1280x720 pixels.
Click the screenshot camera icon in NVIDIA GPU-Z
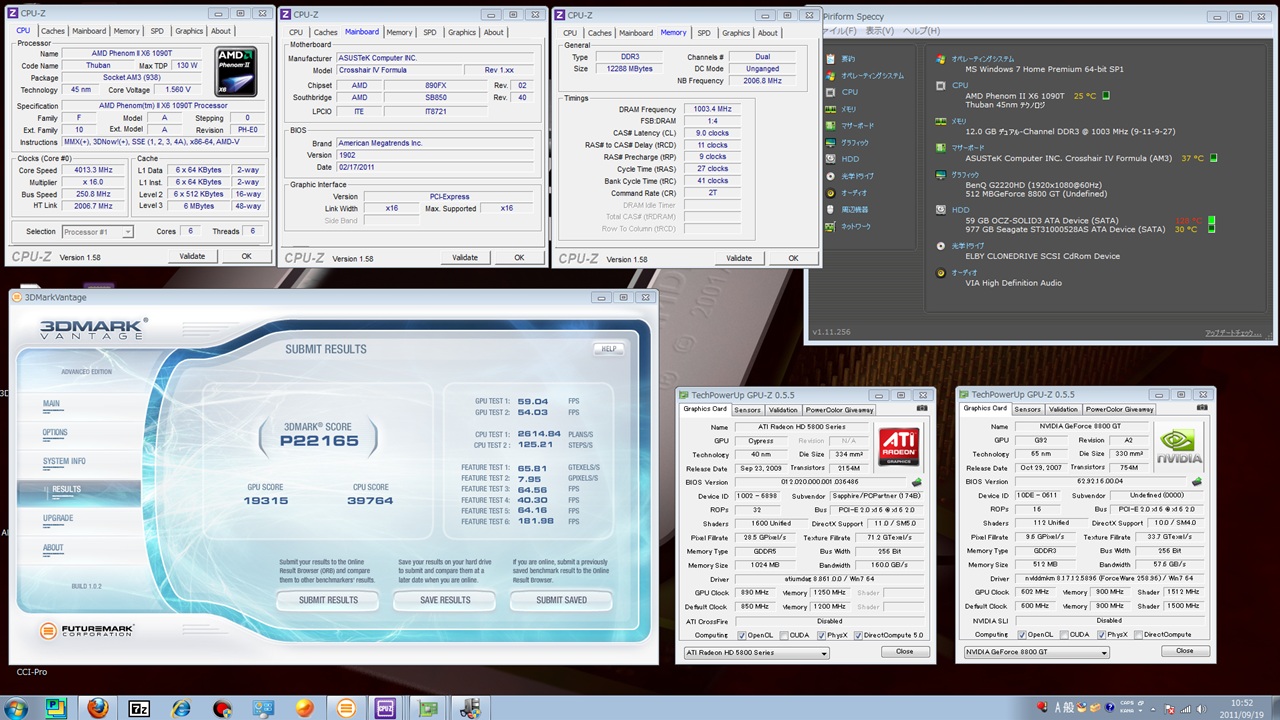[x=1202, y=408]
